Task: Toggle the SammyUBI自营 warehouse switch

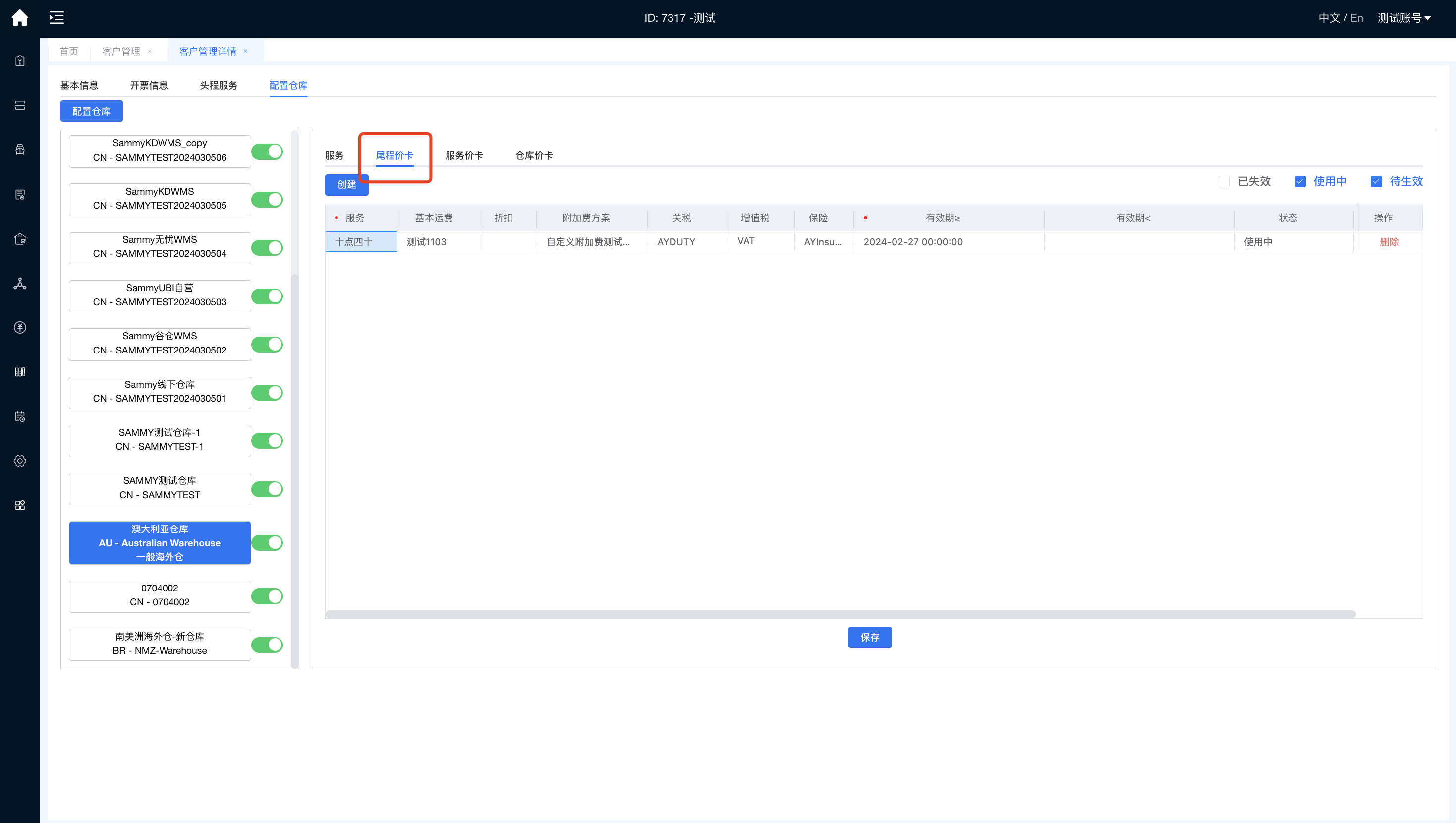Action: pos(267,296)
